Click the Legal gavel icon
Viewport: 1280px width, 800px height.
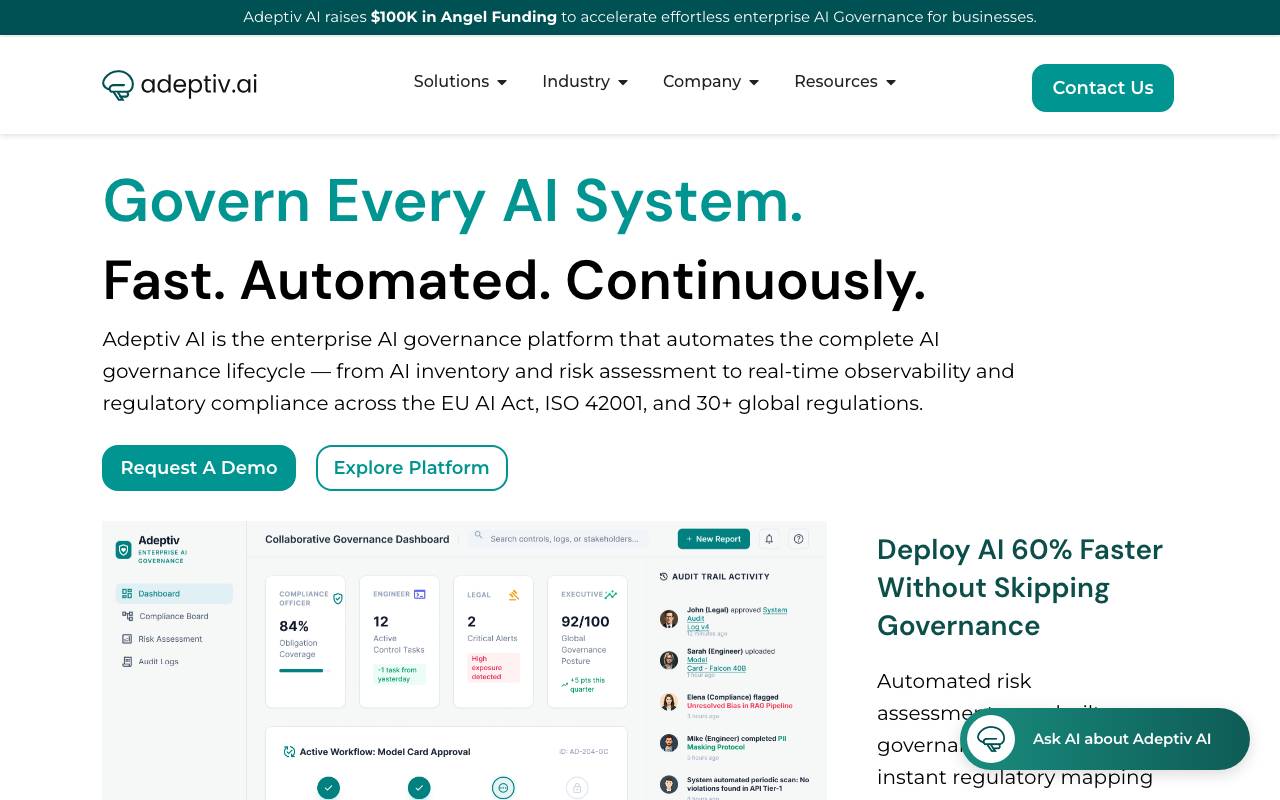click(514, 595)
